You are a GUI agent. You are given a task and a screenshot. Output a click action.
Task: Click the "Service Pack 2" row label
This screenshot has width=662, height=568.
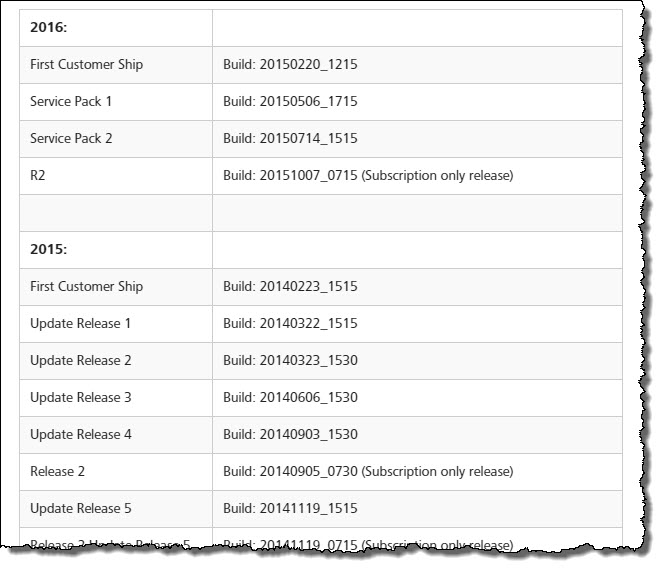71,138
